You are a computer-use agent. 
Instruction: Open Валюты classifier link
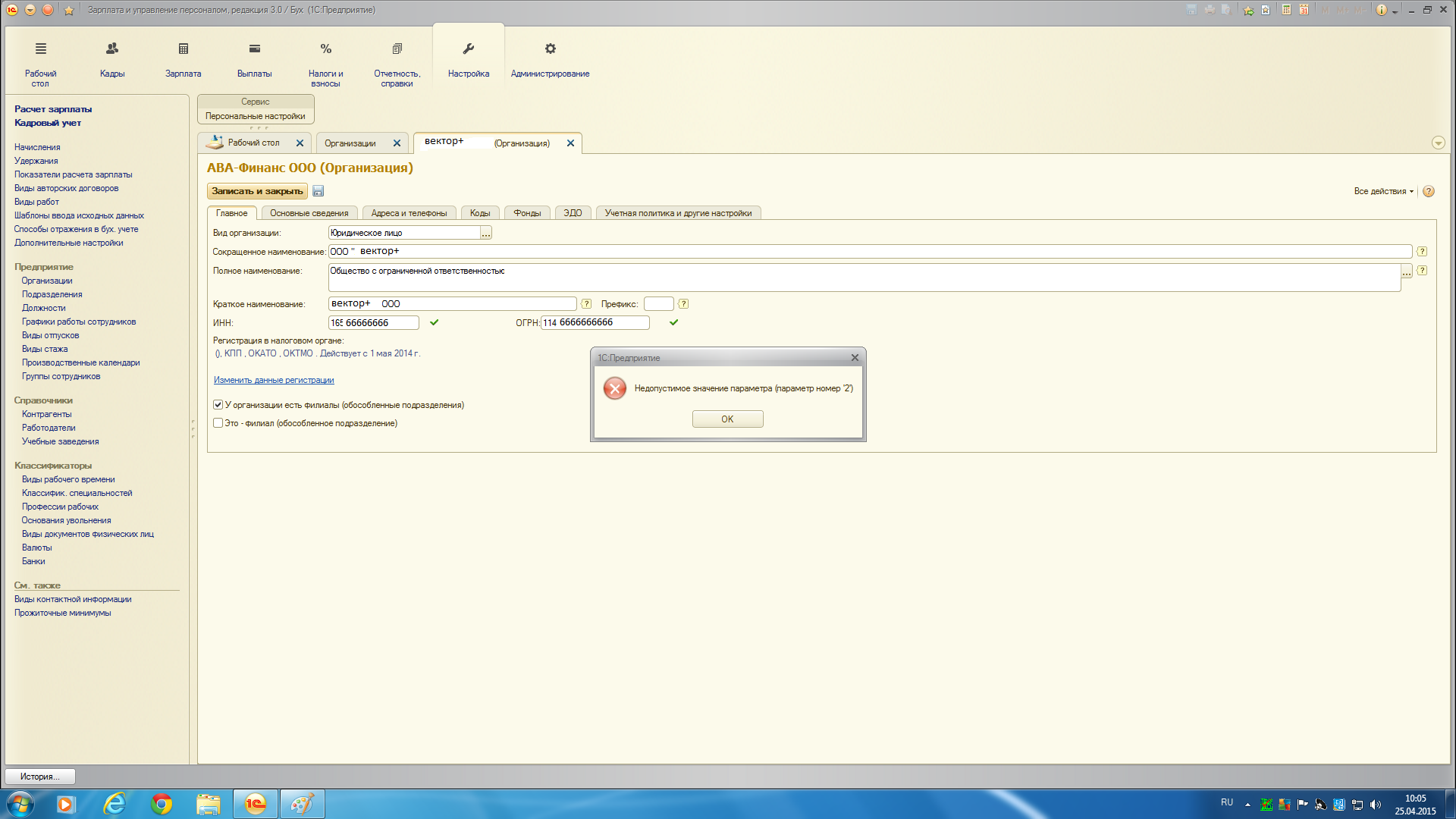pos(37,548)
